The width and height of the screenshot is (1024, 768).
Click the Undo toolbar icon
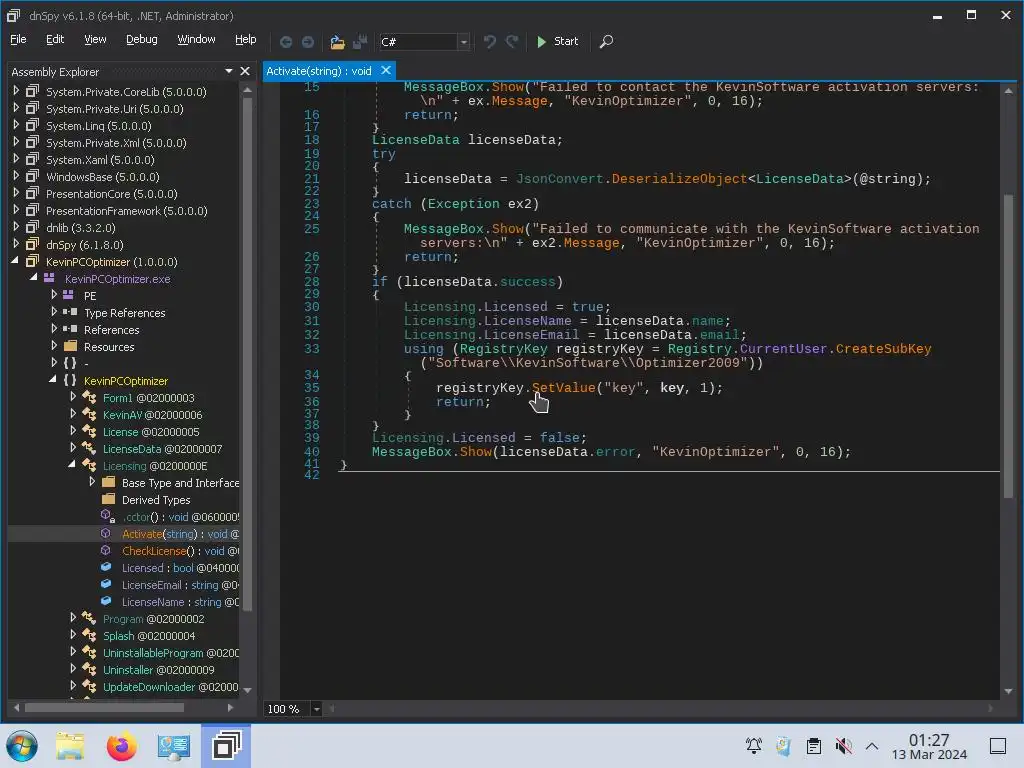489,42
